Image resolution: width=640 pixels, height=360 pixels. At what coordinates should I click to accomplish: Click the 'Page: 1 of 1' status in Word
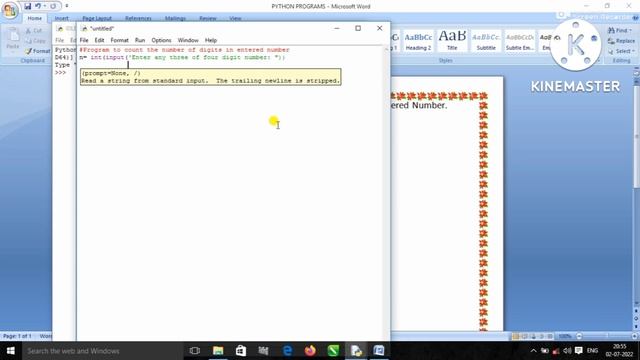[17, 336]
